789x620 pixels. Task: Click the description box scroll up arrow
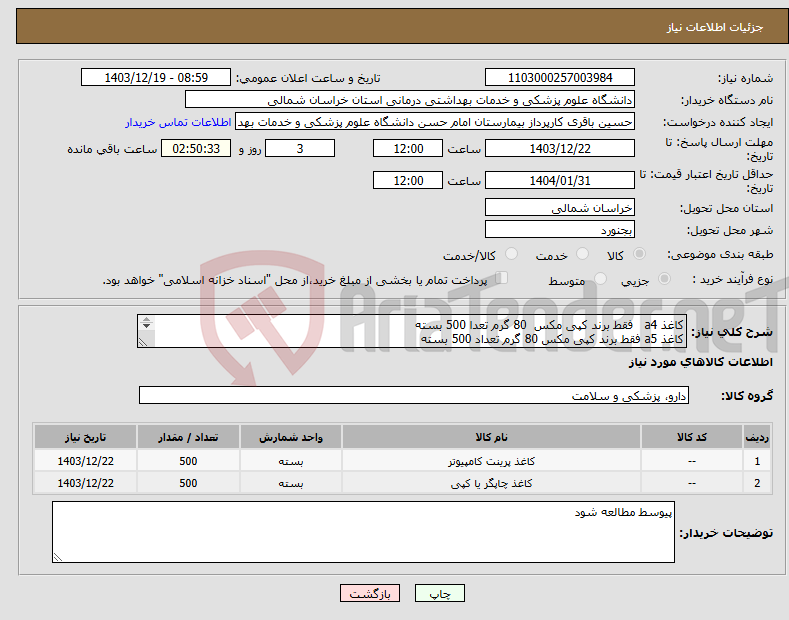146,319
